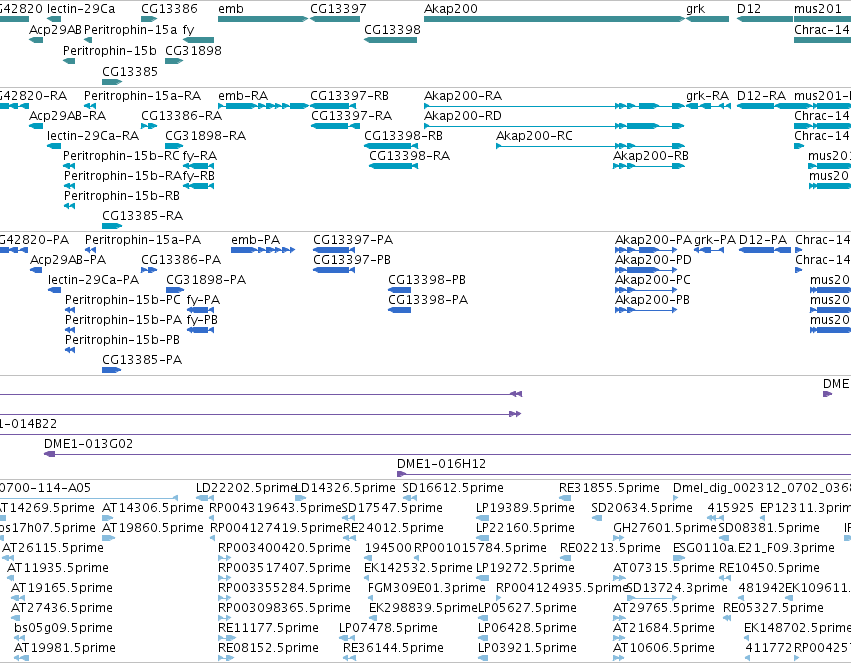Select the Peritrophin-15b-RC transcript label
The width and height of the screenshot is (851, 663).
point(121,156)
